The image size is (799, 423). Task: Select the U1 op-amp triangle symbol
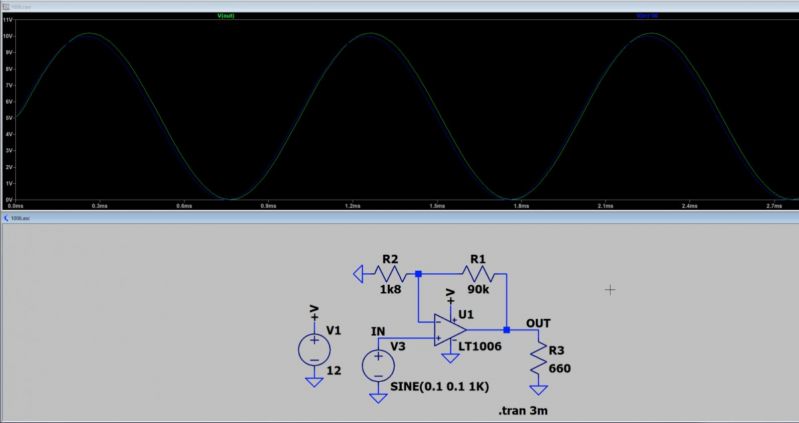[450, 329]
